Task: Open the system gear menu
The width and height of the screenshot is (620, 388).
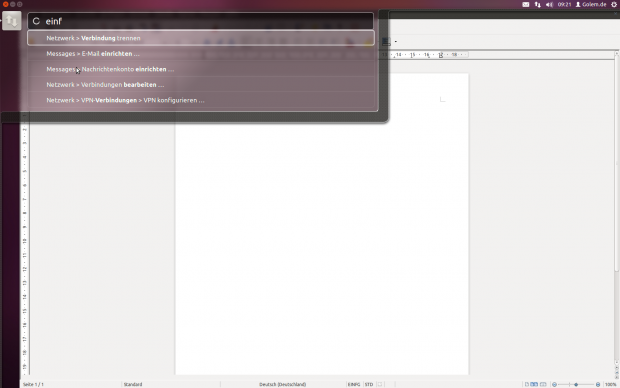Action: [x=614, y=5]
